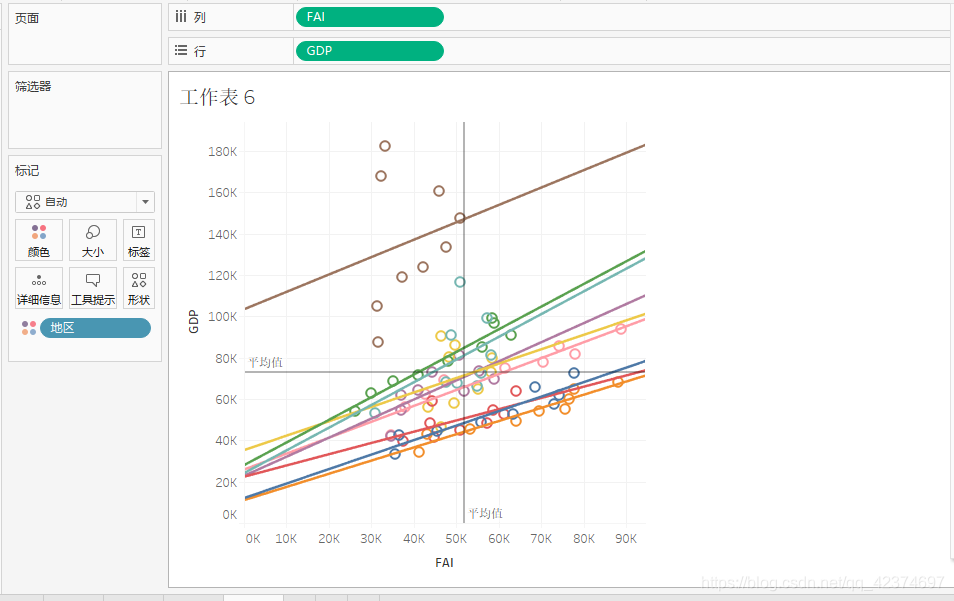Select the topmost brown mark near 180K

[385, 146]
